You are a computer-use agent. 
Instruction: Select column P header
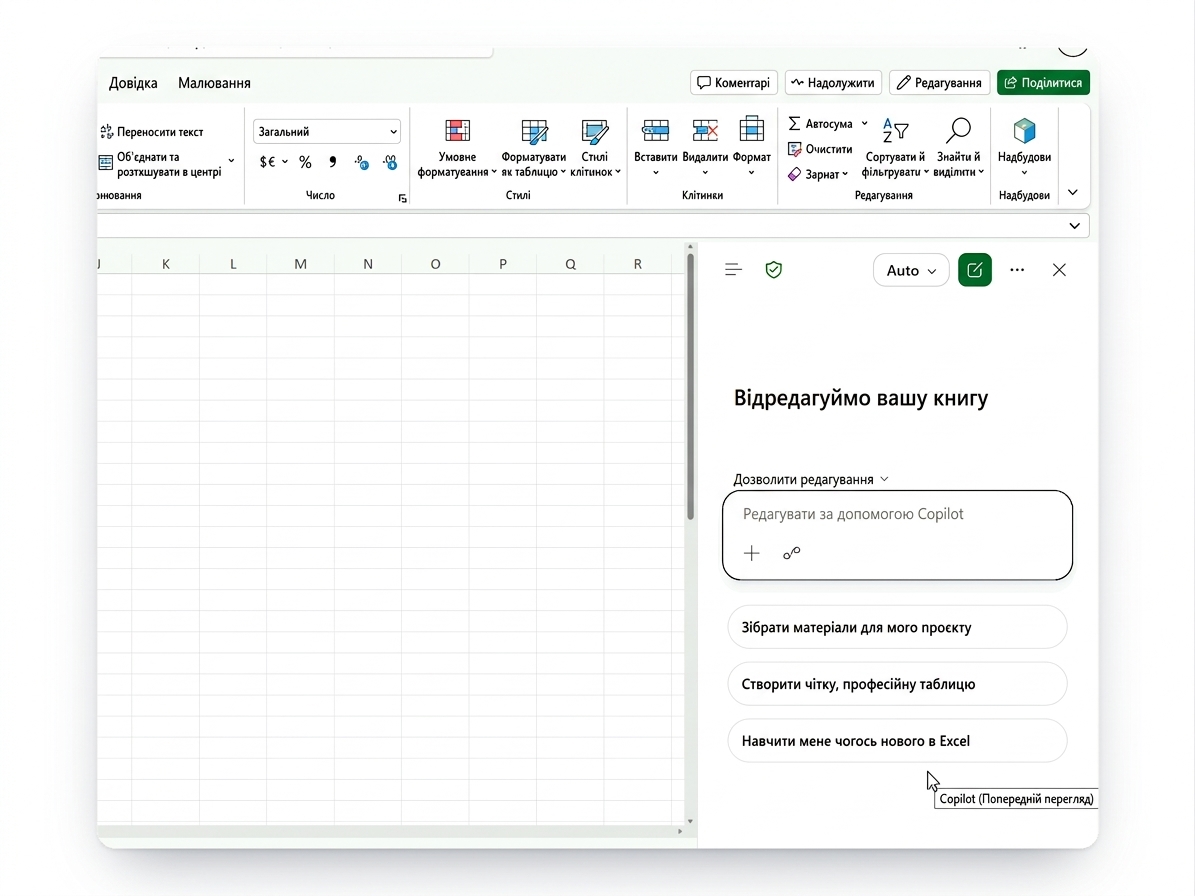click(x=502, y=264)
